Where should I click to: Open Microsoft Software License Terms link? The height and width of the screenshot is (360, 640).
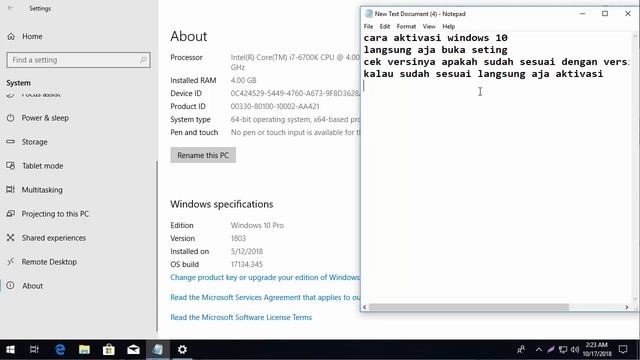(241, 317)
